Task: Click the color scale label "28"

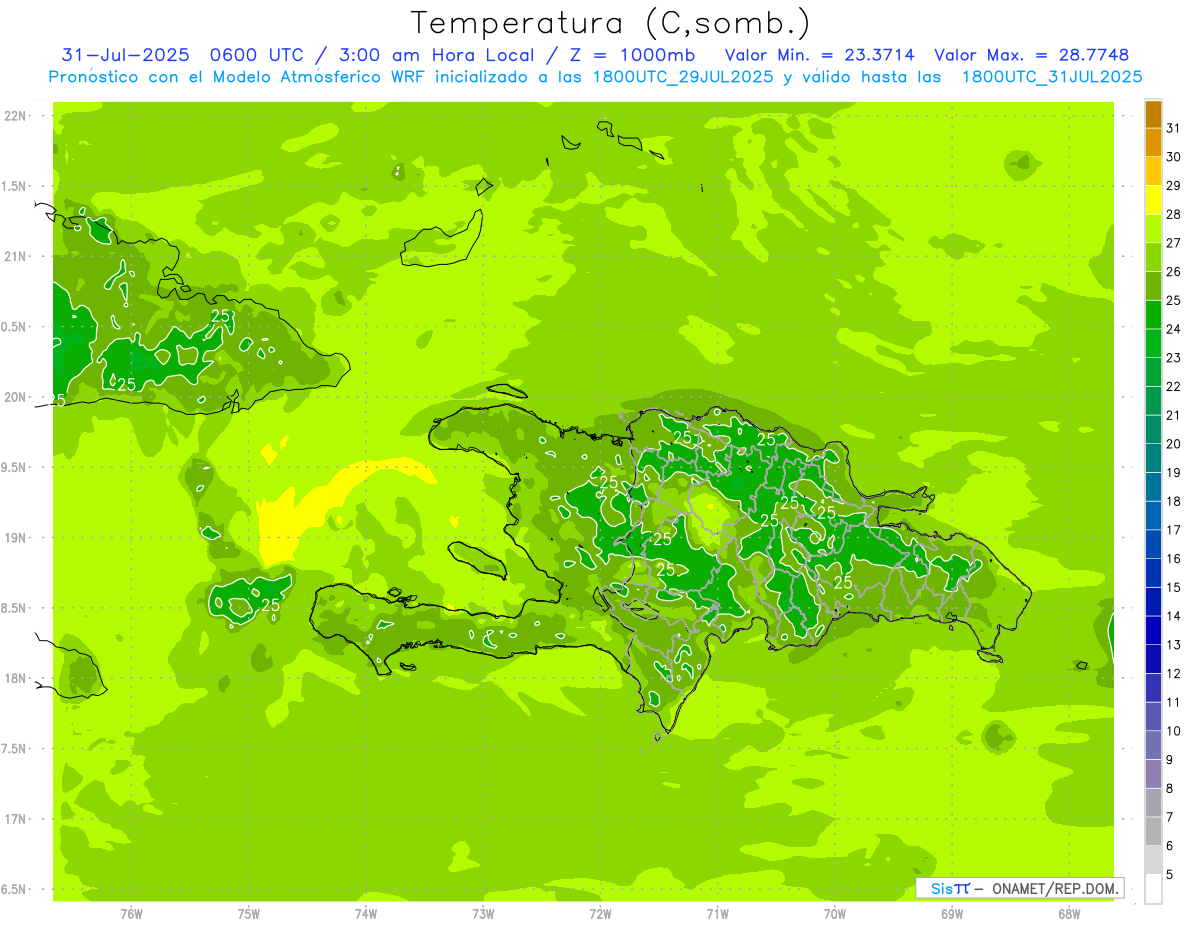Action: pos(1173,214)
